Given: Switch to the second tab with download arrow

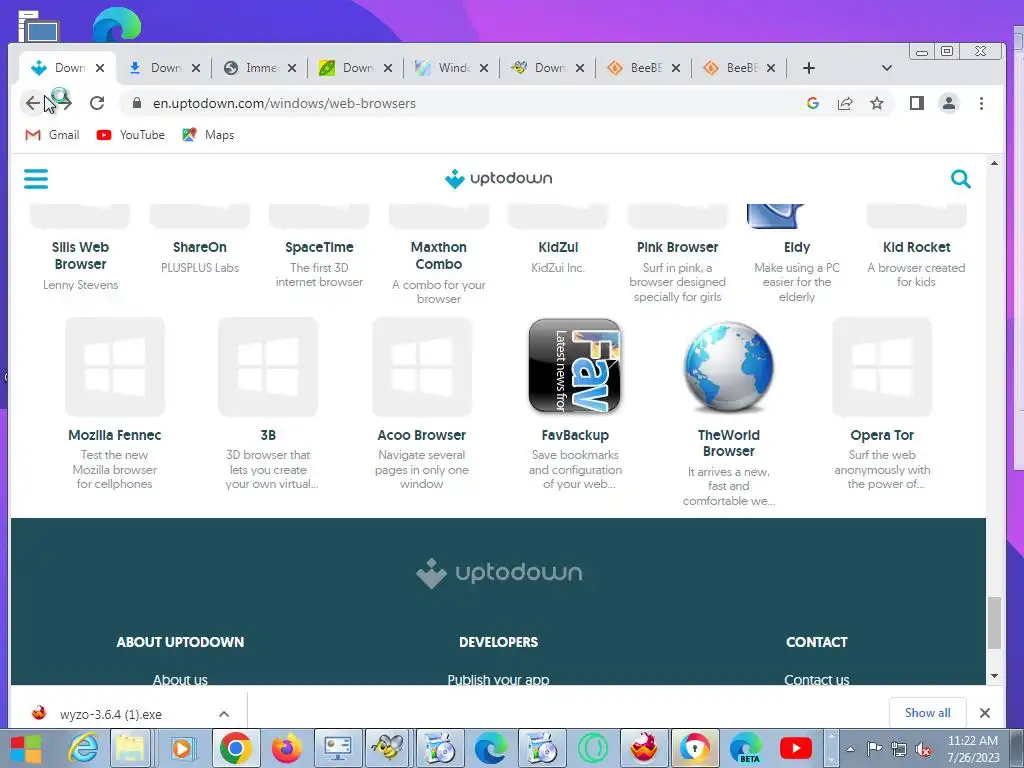Looking at the screenshot, I should tap(155, 68).
